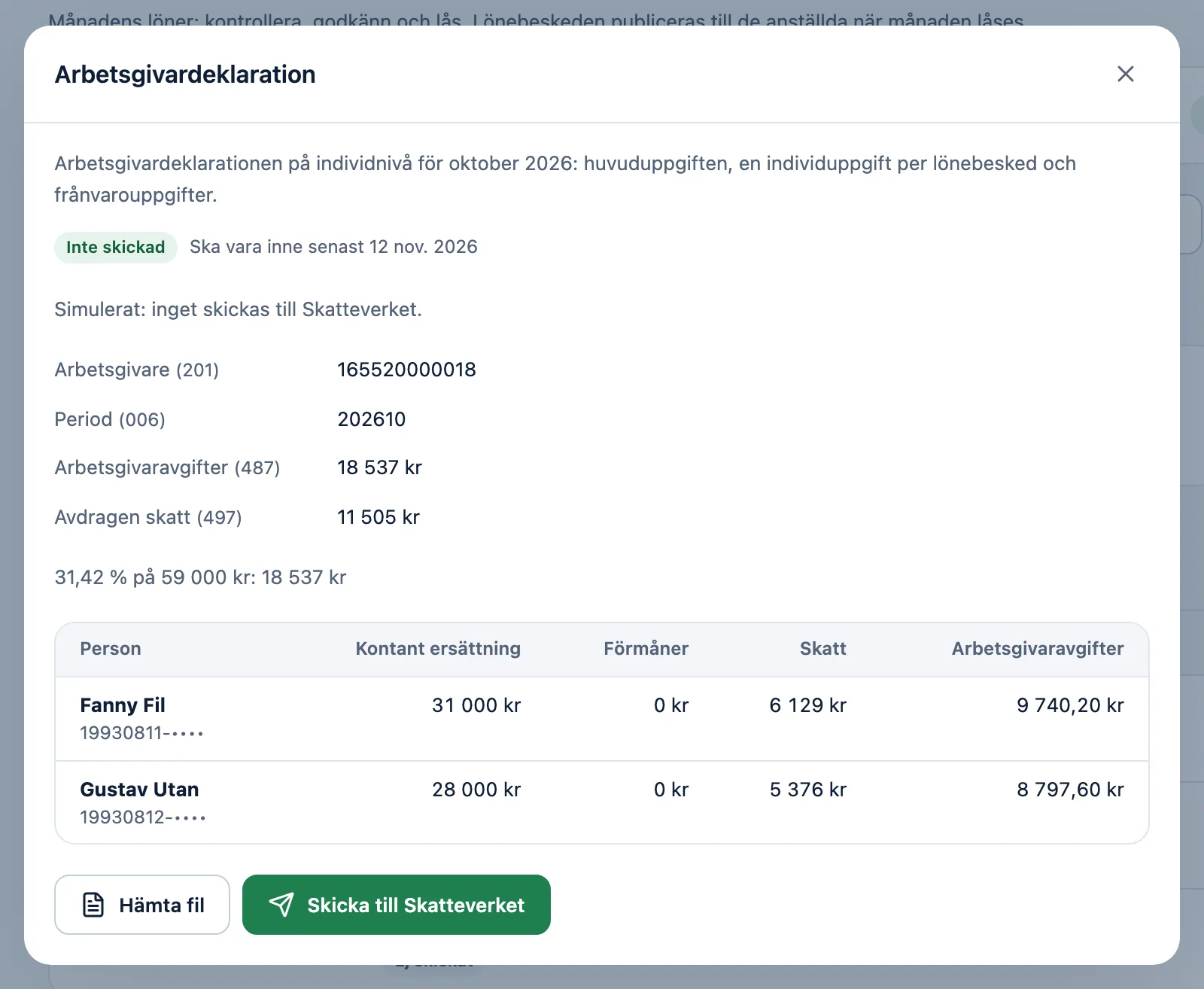
Task: Send declaration via Skicka till Skatteverket
Action: click(x=397, y=905)
